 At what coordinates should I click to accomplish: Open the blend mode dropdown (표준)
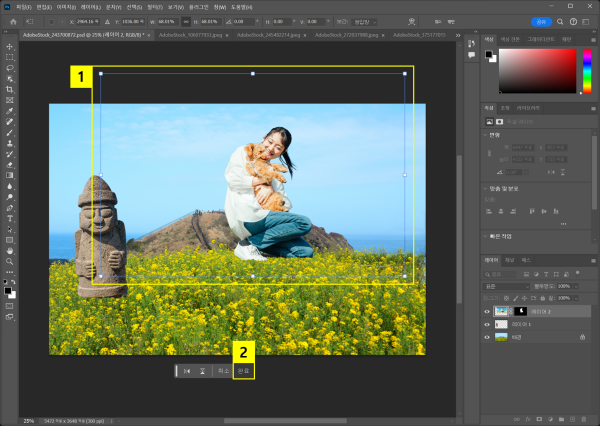tap(508, 286)
